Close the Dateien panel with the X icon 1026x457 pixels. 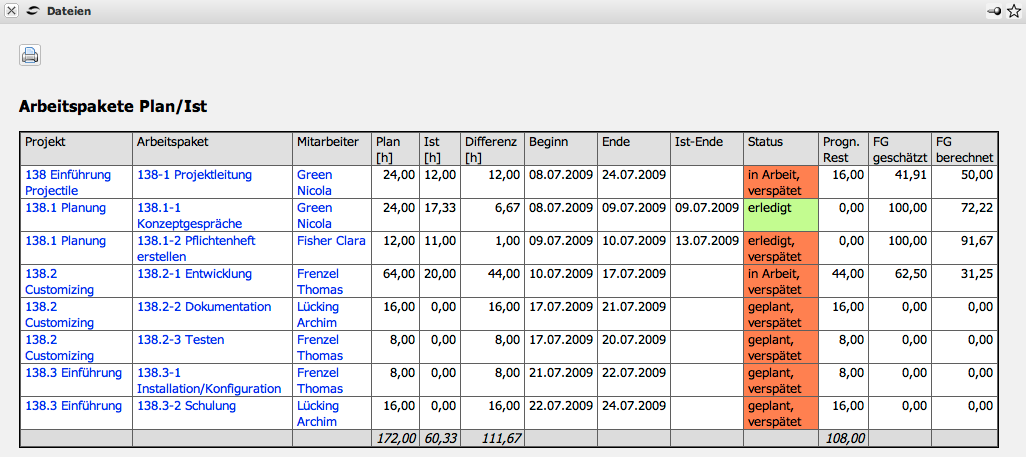click(12, 11)
